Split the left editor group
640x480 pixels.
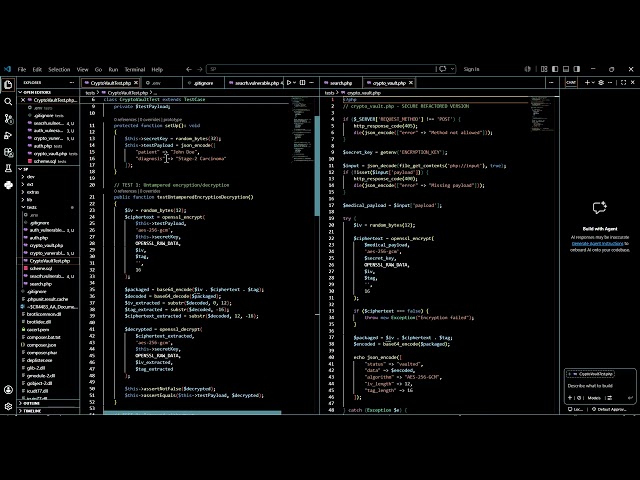click(302, 82)
